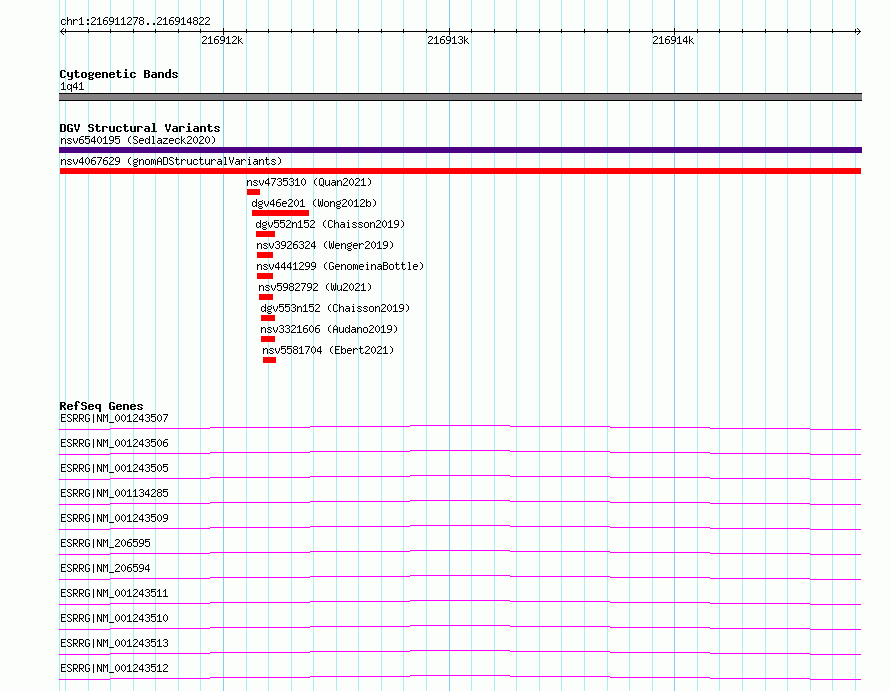Click the Cytogenetic Bands track title
Screen dimensions: 890x691
coord(119,74)
